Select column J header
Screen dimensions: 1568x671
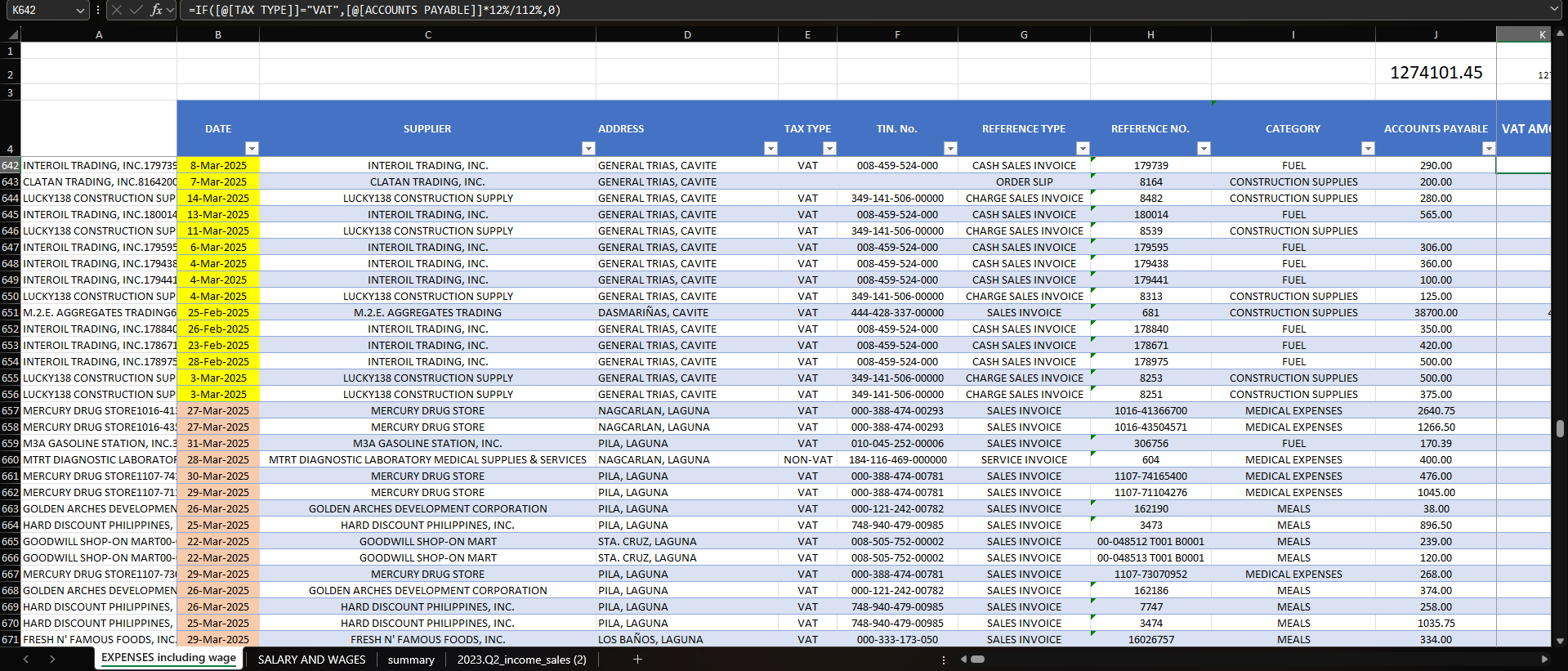coord(1436,34)
